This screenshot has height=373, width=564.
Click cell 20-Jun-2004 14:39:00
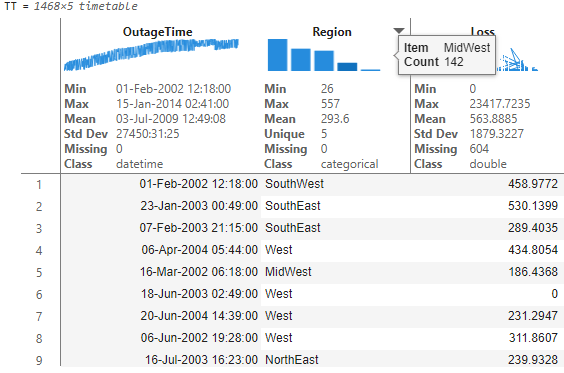point(199,316)
